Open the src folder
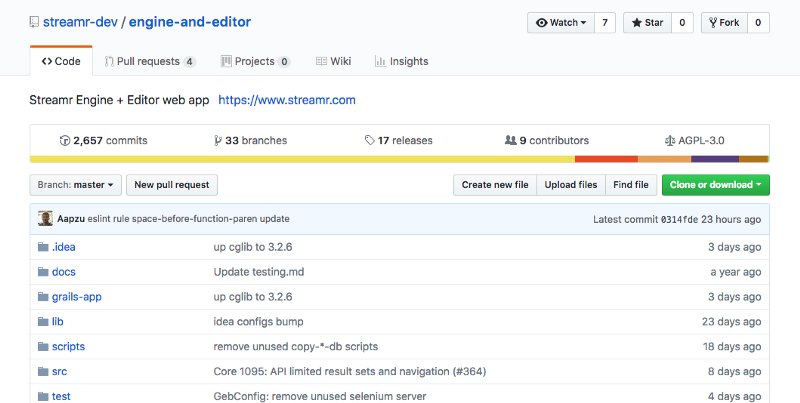Image resolution: width=800 pixels, height=403 pixels. click(x=59, y=371)
